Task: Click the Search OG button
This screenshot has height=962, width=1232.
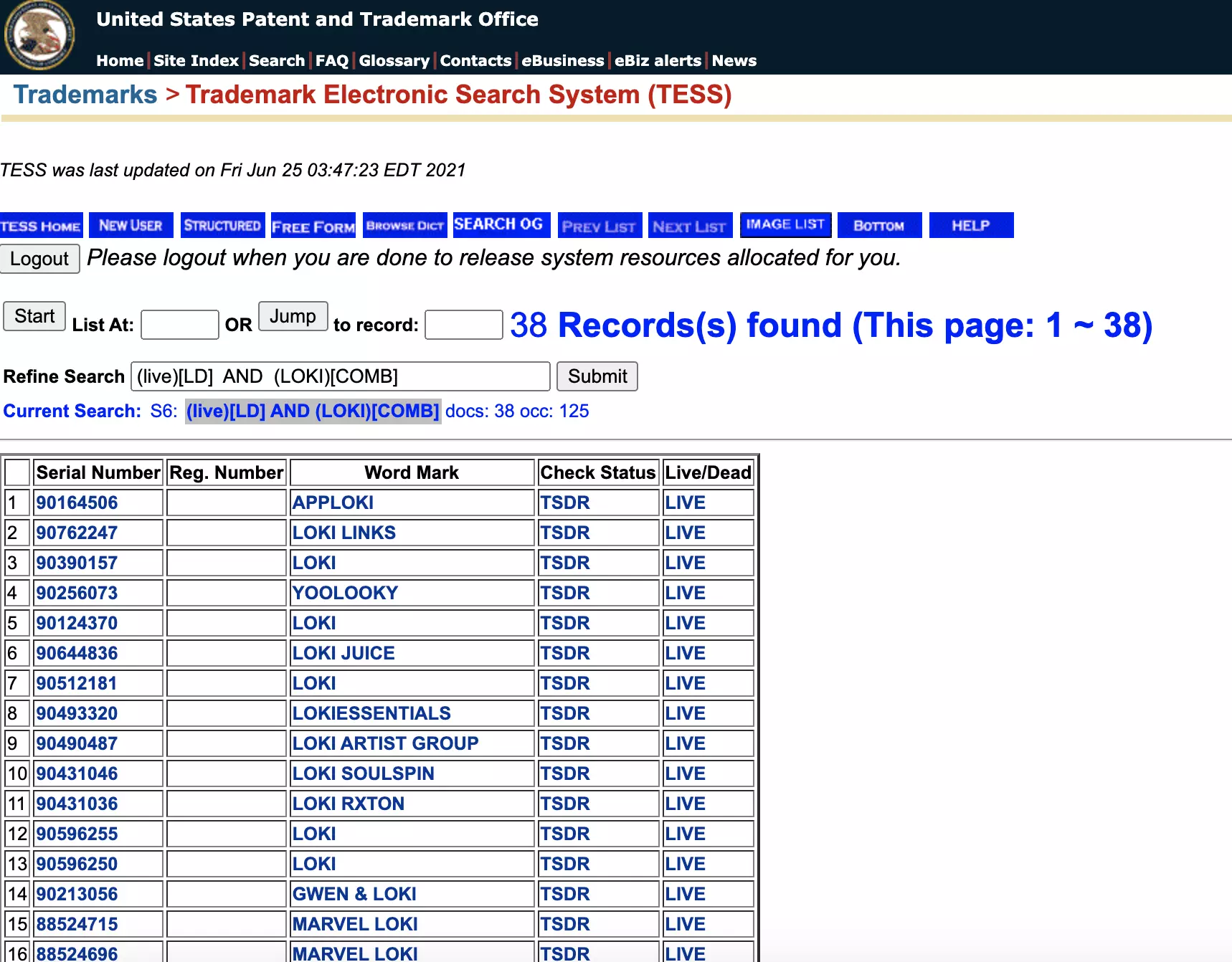Action: pyautogui.click(x=502, y=225)
